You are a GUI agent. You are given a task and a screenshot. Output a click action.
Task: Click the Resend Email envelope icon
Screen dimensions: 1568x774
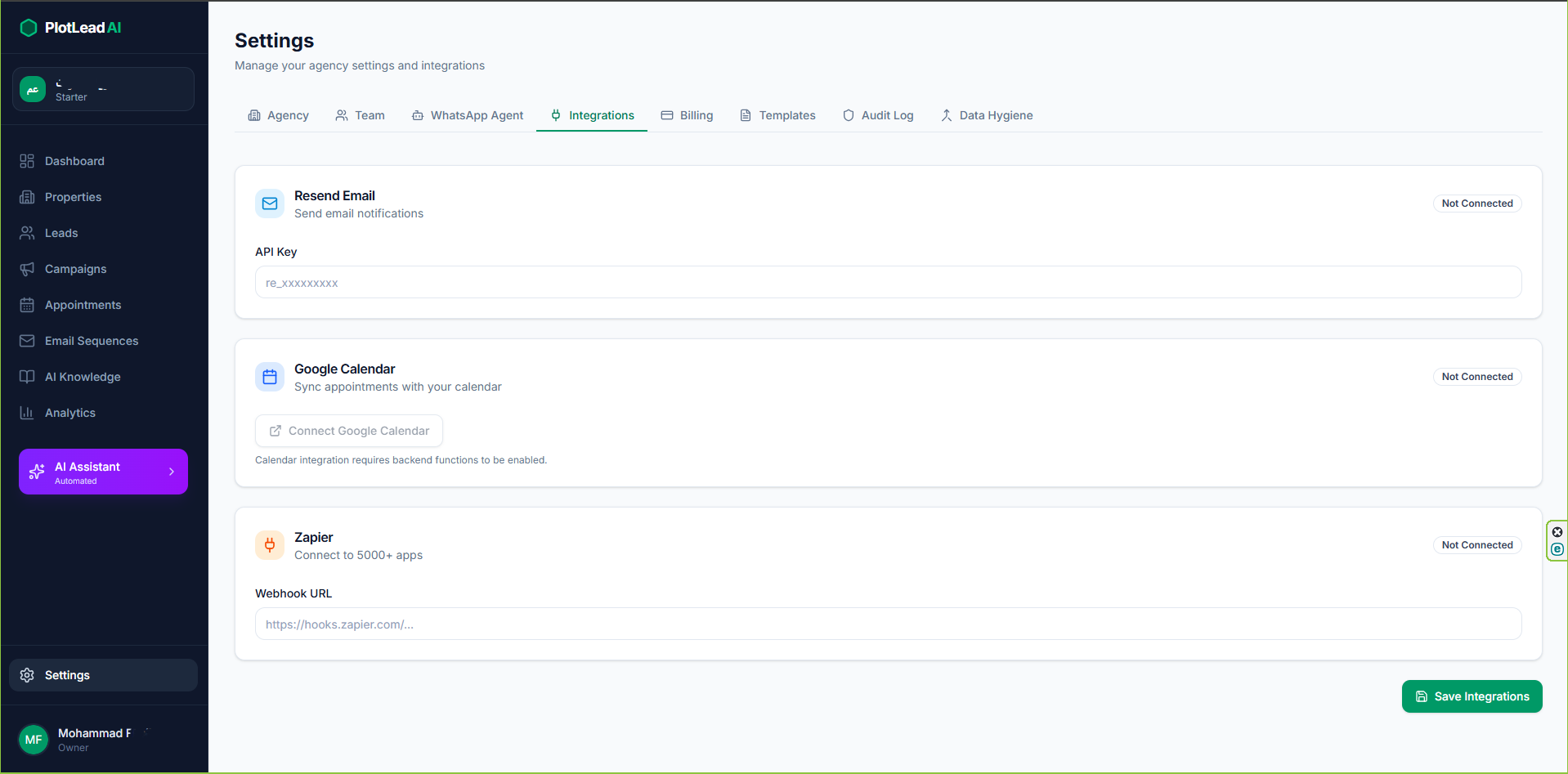pyautogui.click(x=270, y=204)
